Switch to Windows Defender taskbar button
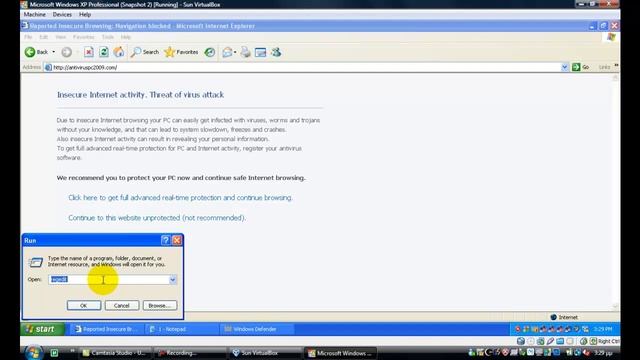The width and height of the screenshot is (640, 360). point(257,329)
